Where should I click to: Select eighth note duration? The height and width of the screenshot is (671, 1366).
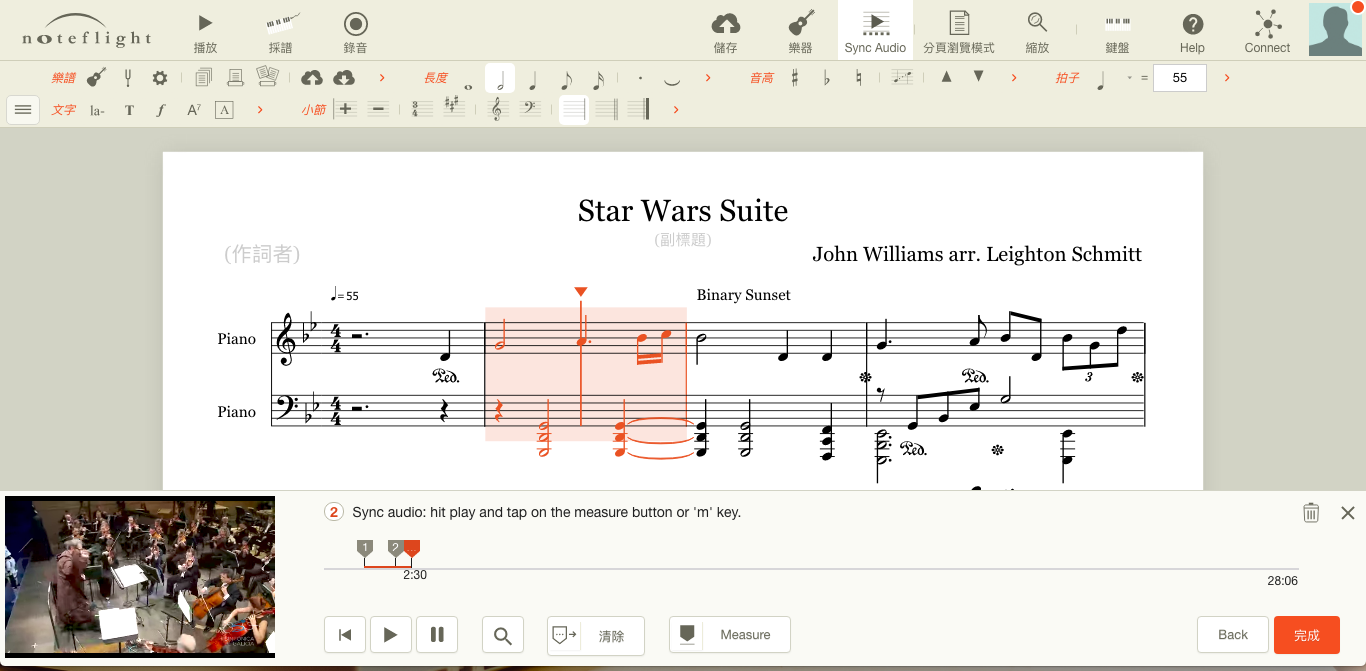(565, 78)
